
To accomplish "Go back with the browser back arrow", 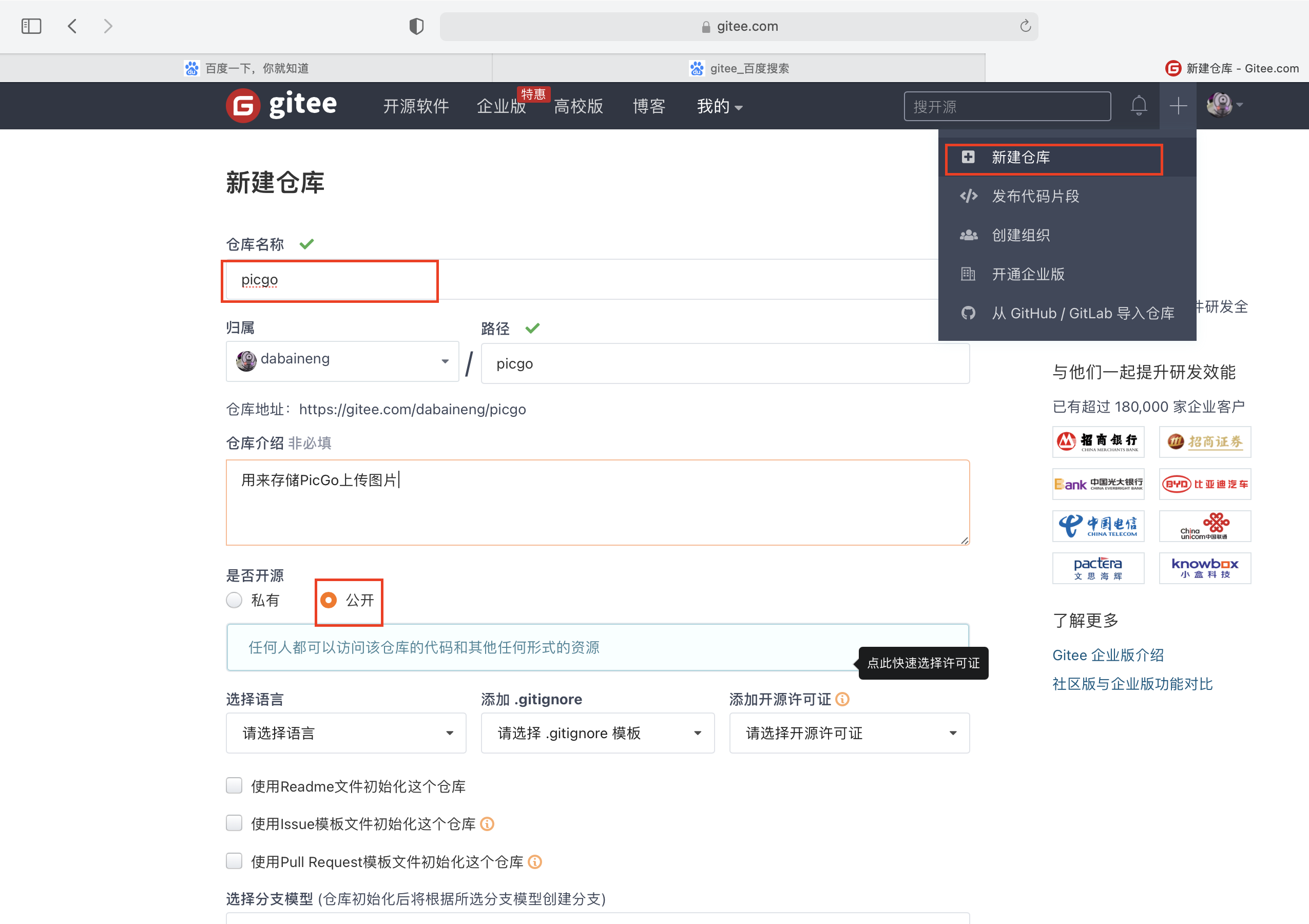I will coord(72,26).
